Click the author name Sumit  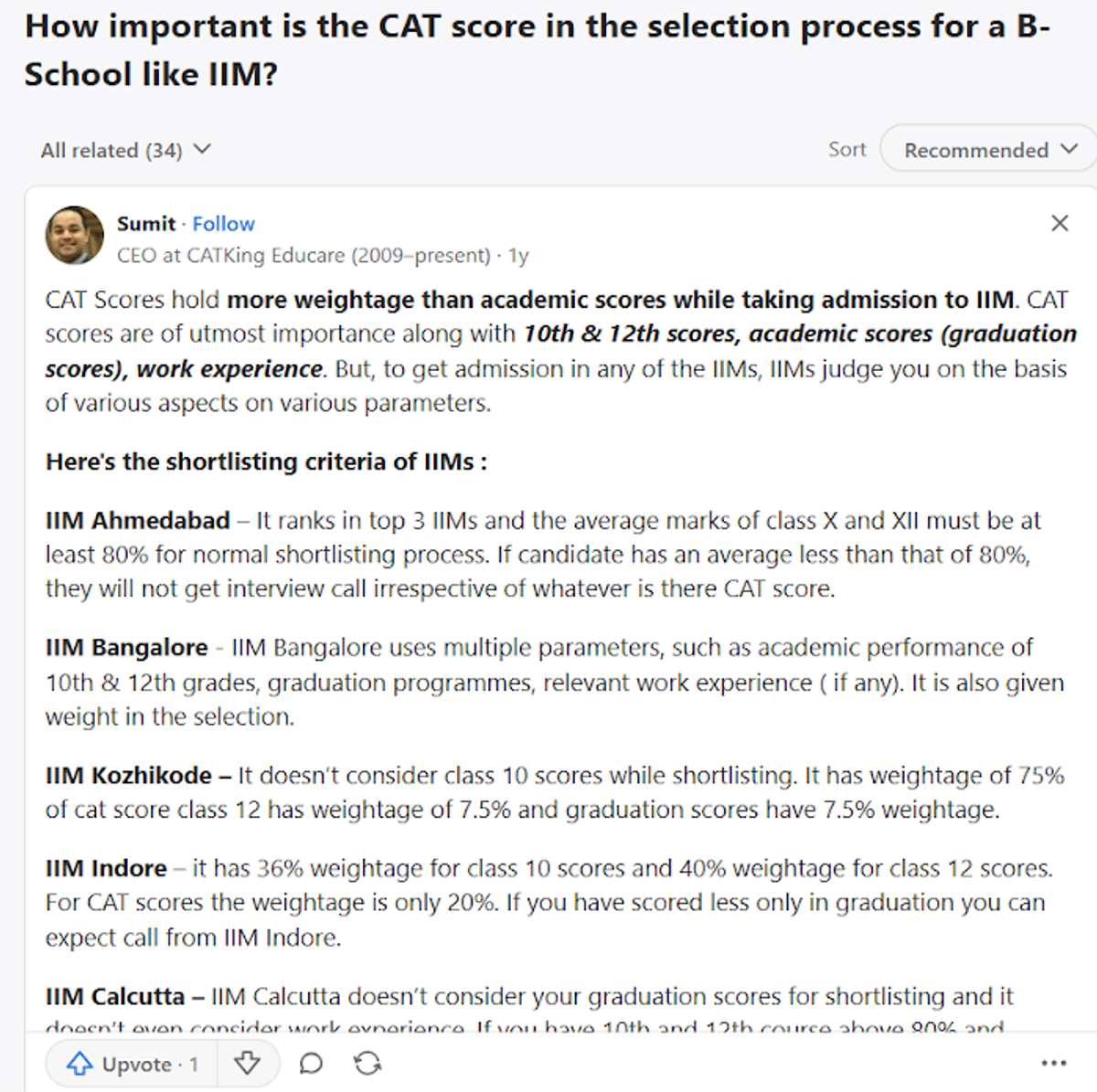[145, 224]
